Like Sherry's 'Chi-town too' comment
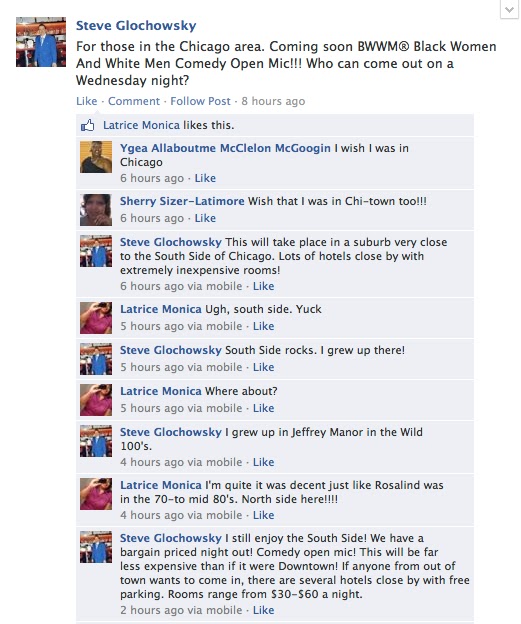Screen dimensions: 521x624 [205, 218]
